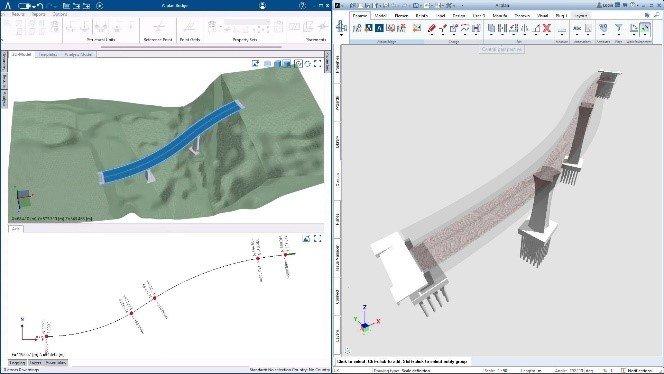
Task: Open the user profile icon in Allplan Bridge title bar
Action: [263, 6]
